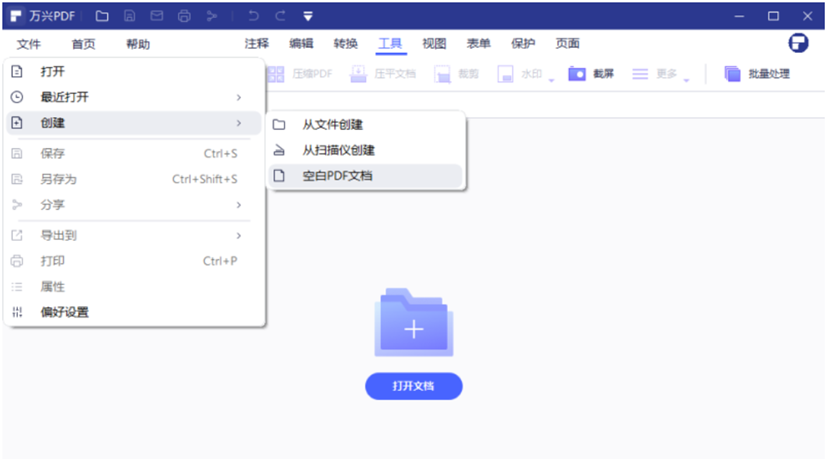Click the 压缩PDF tool
The height and width of the screenshot is (459, 831).
tap(299, 74)
